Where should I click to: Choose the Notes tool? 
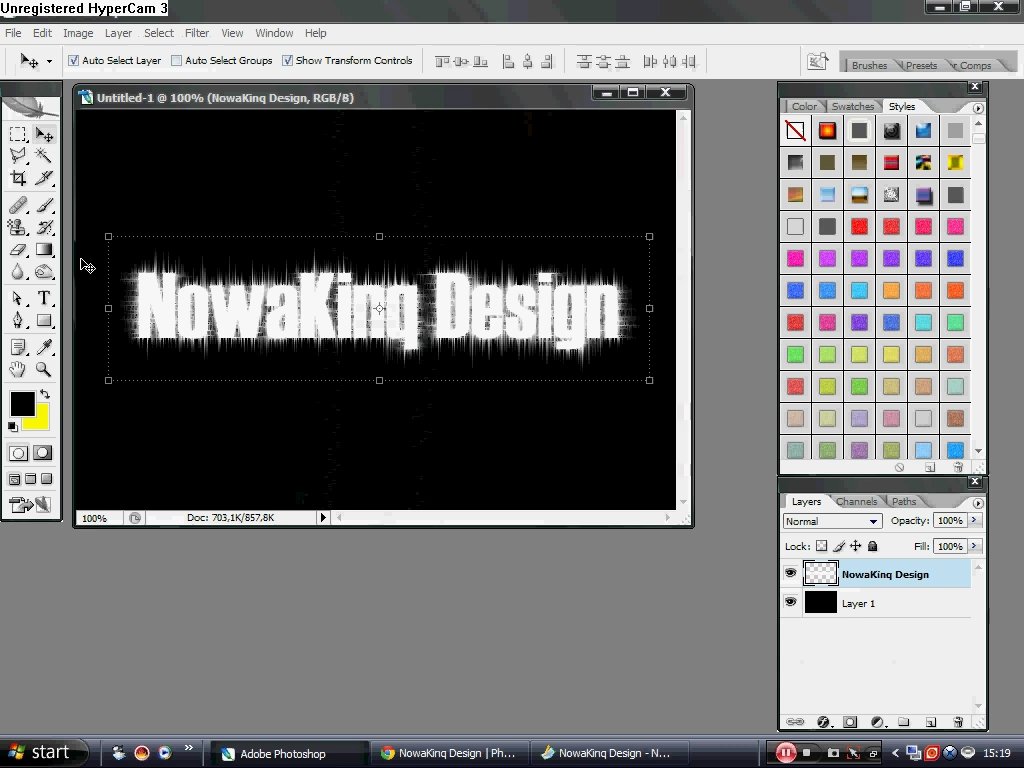point(18,347)
